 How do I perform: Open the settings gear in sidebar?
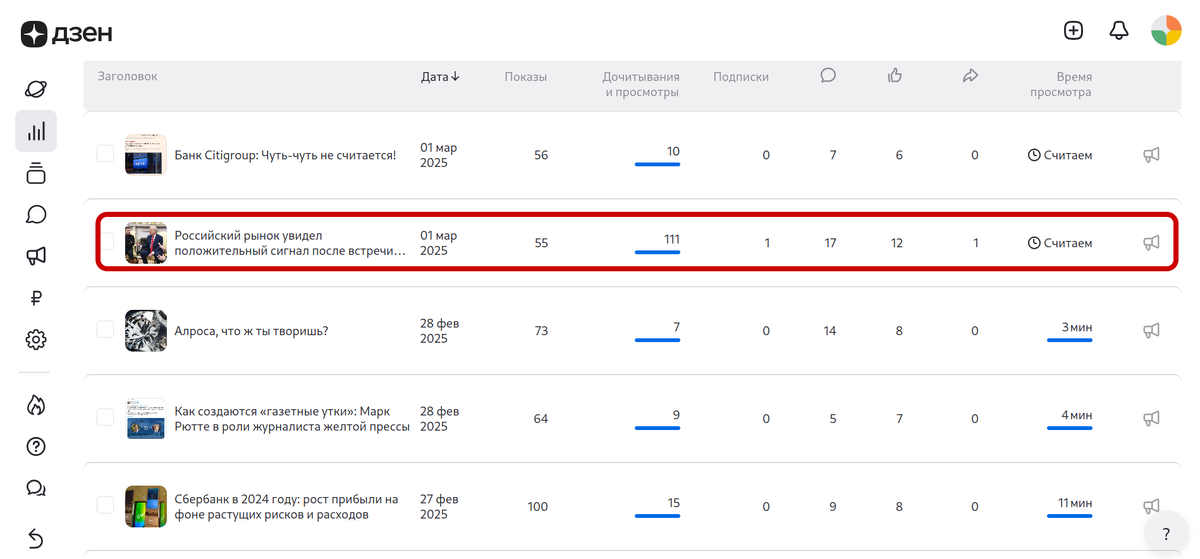36,340
